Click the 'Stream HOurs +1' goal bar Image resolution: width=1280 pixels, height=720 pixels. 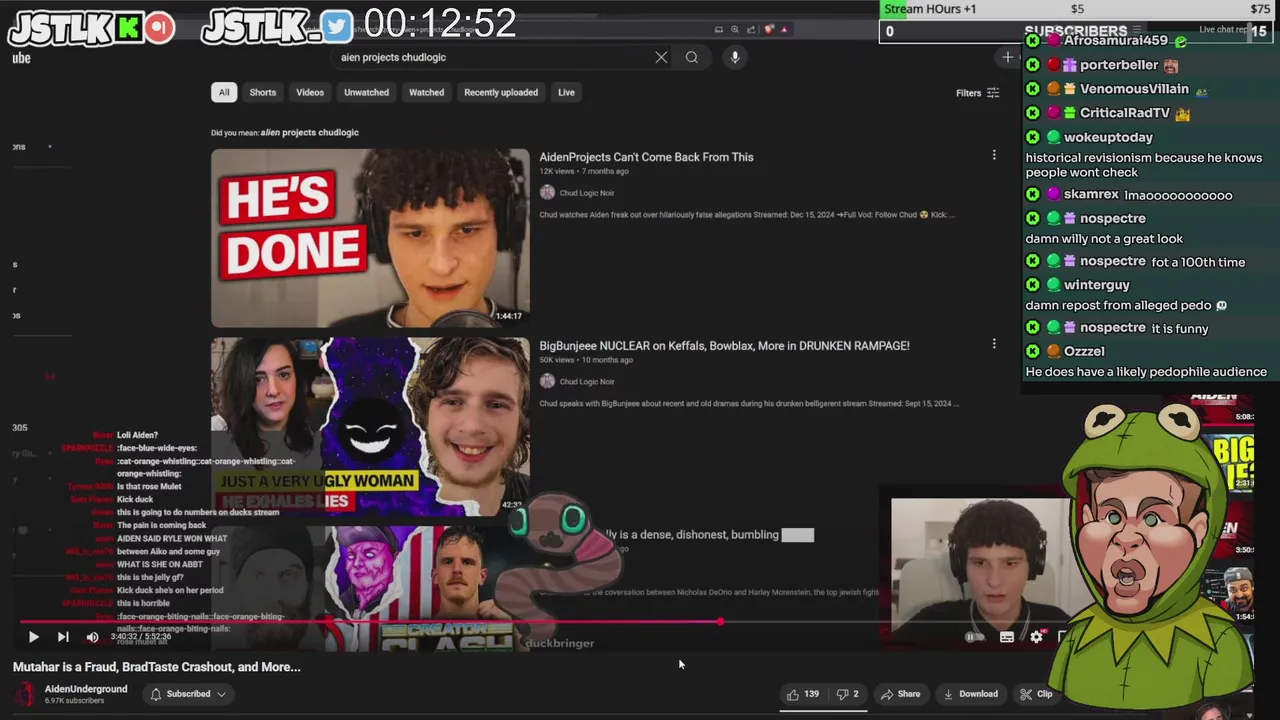click(x=1077, y=9)
